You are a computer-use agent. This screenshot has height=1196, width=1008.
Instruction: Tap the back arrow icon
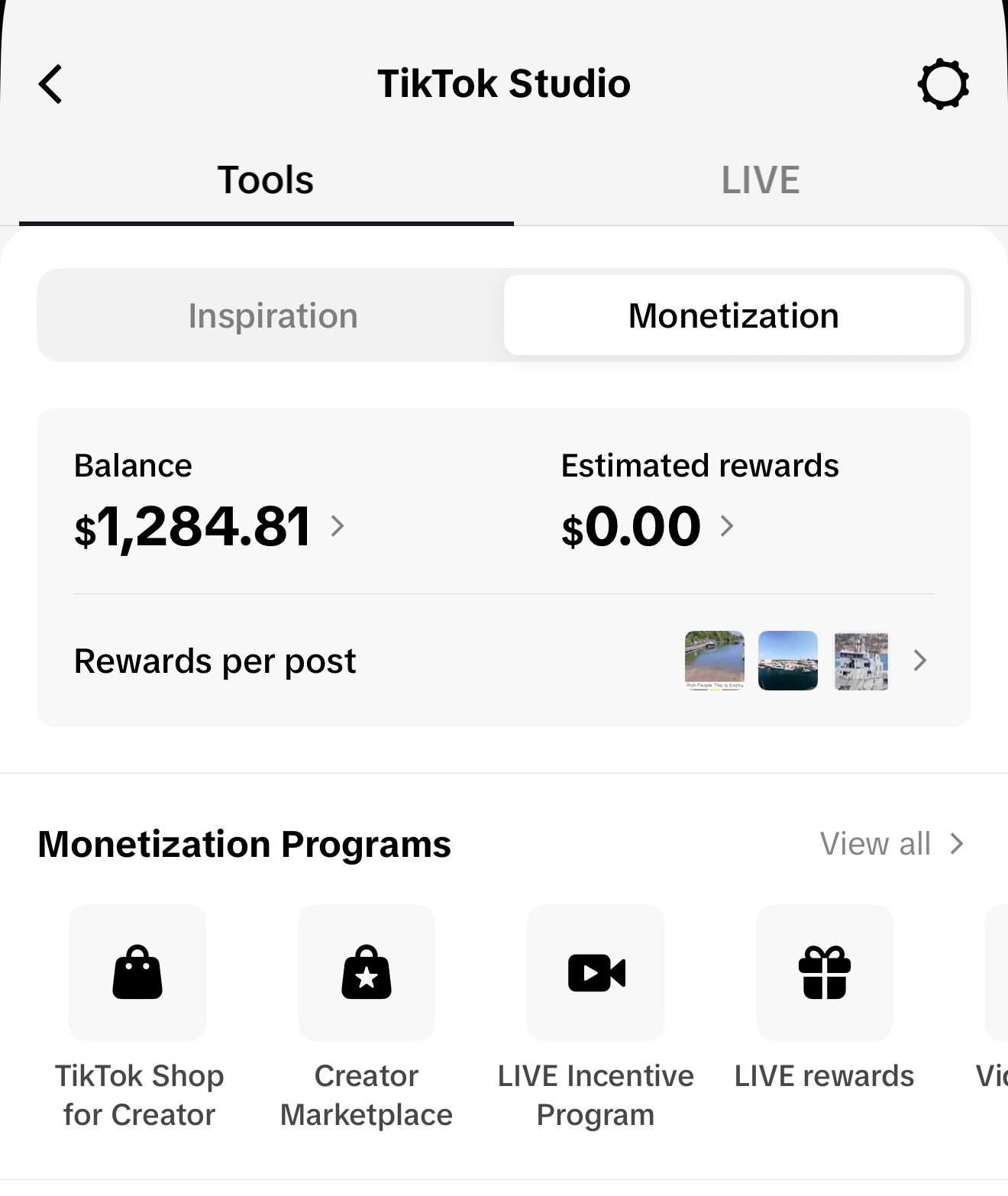point(51,84)
